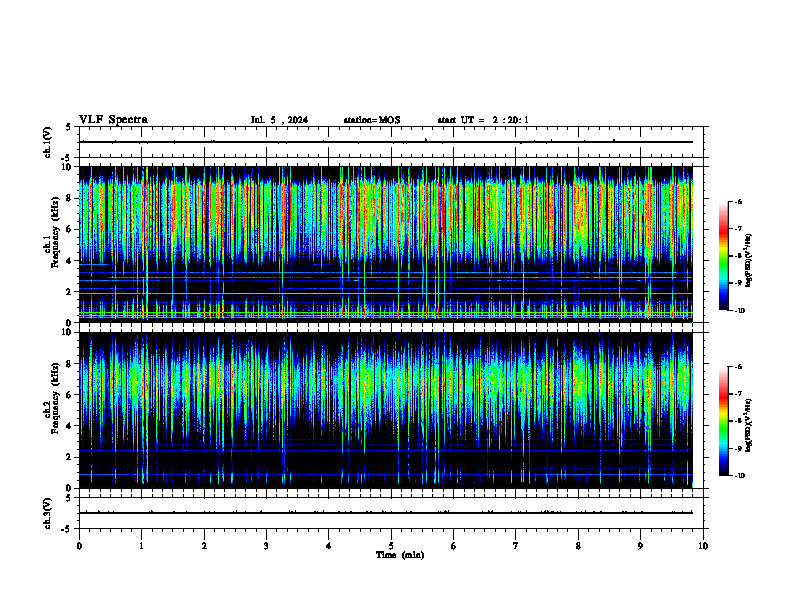This screenshot has height=612, width=792.
Task: Click the time axis tick label "10"
Action: pos(703,546)
